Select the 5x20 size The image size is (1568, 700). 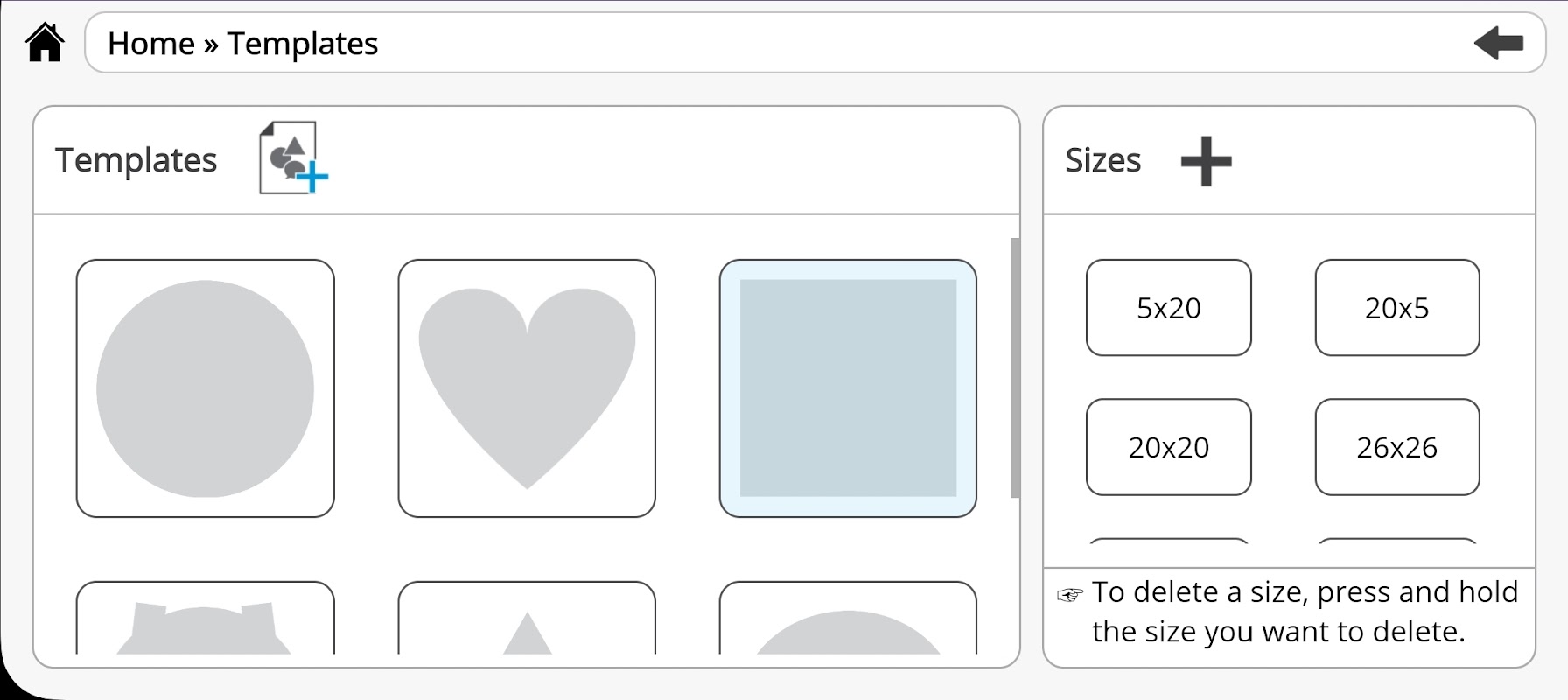(1168, 308)
